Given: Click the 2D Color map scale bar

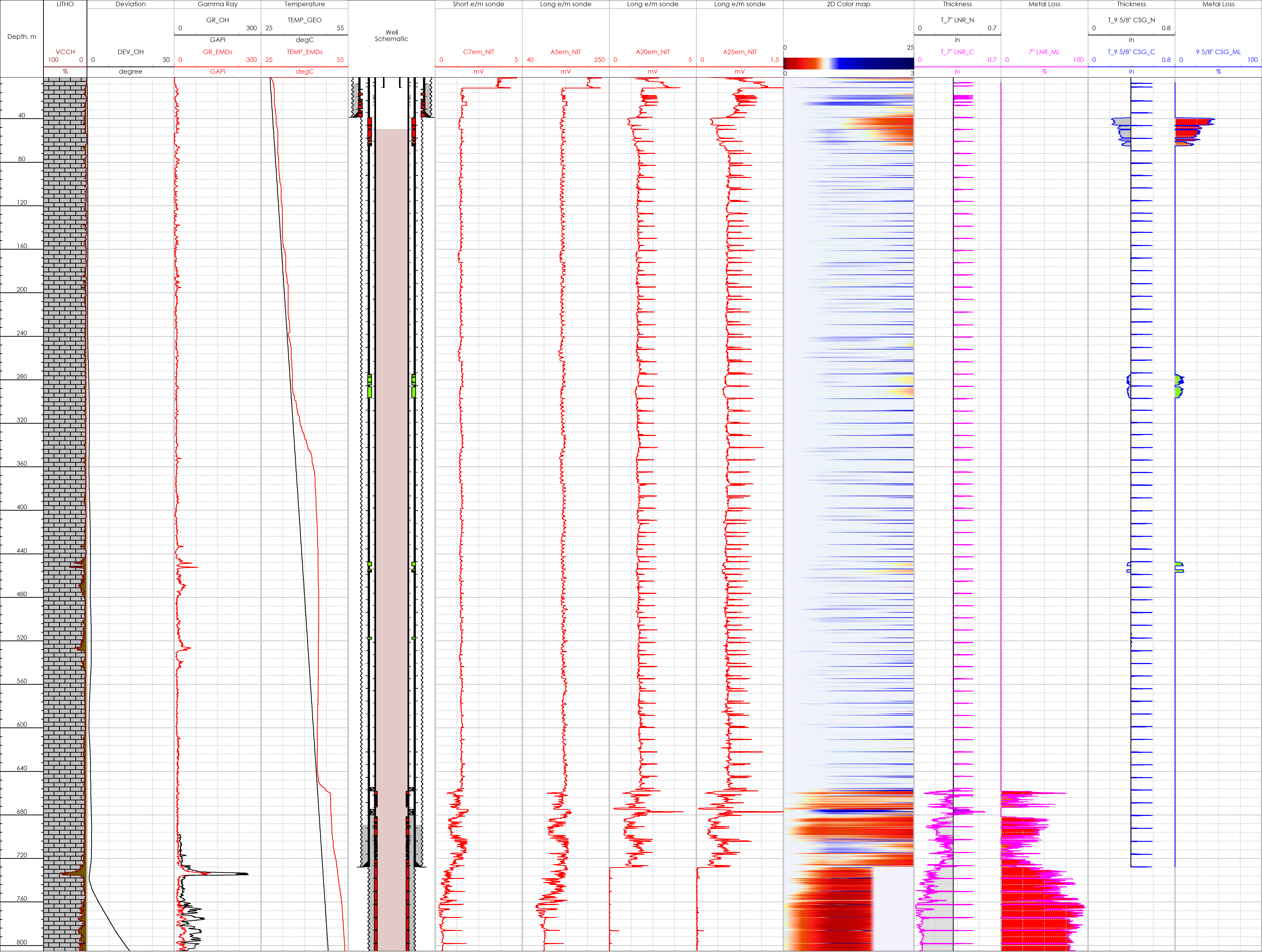Looking at the screenshot, I should coord(848,63).
